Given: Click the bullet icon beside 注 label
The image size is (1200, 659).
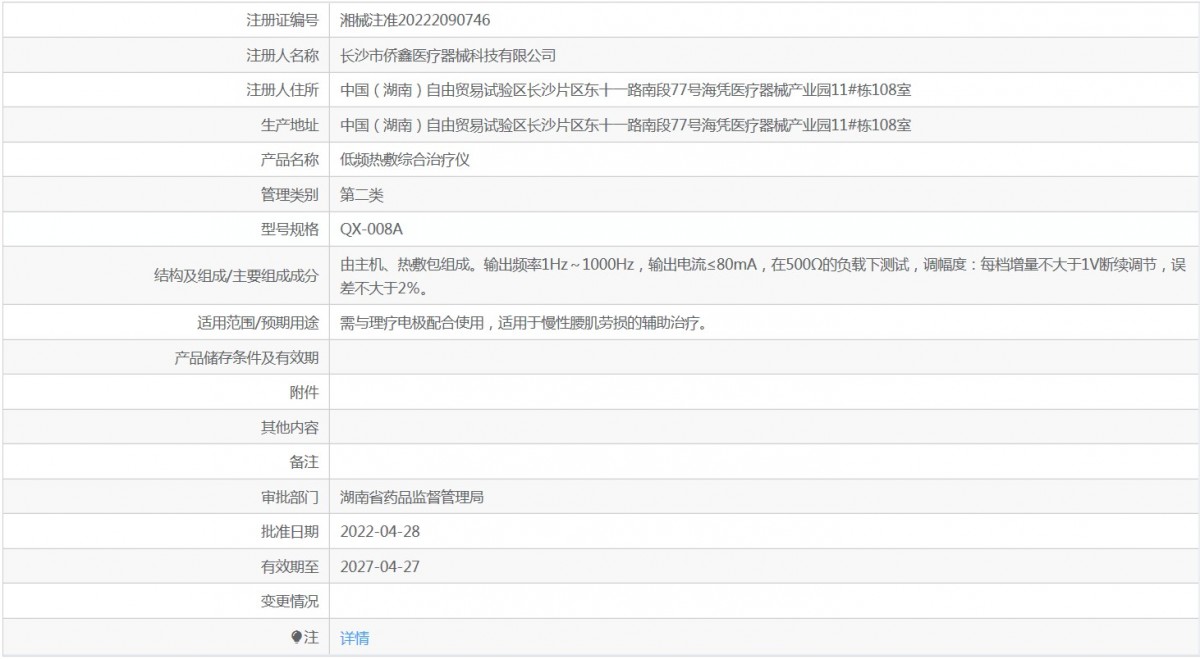Looking at the screenshot, I should pos(296,637).
